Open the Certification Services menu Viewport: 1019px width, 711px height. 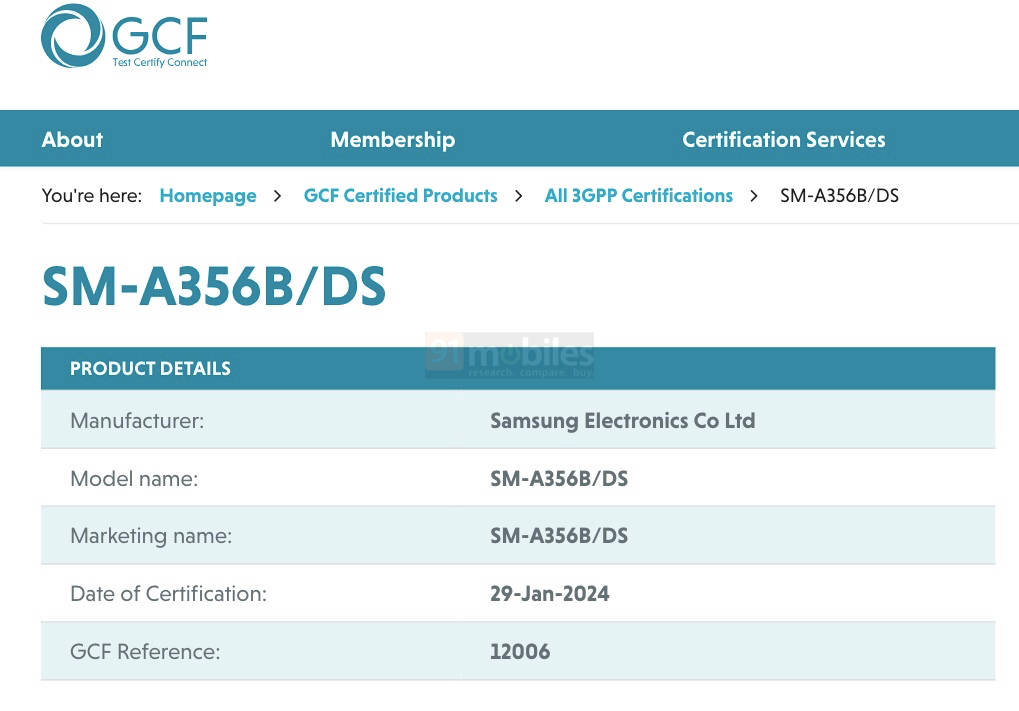(784, 139)
